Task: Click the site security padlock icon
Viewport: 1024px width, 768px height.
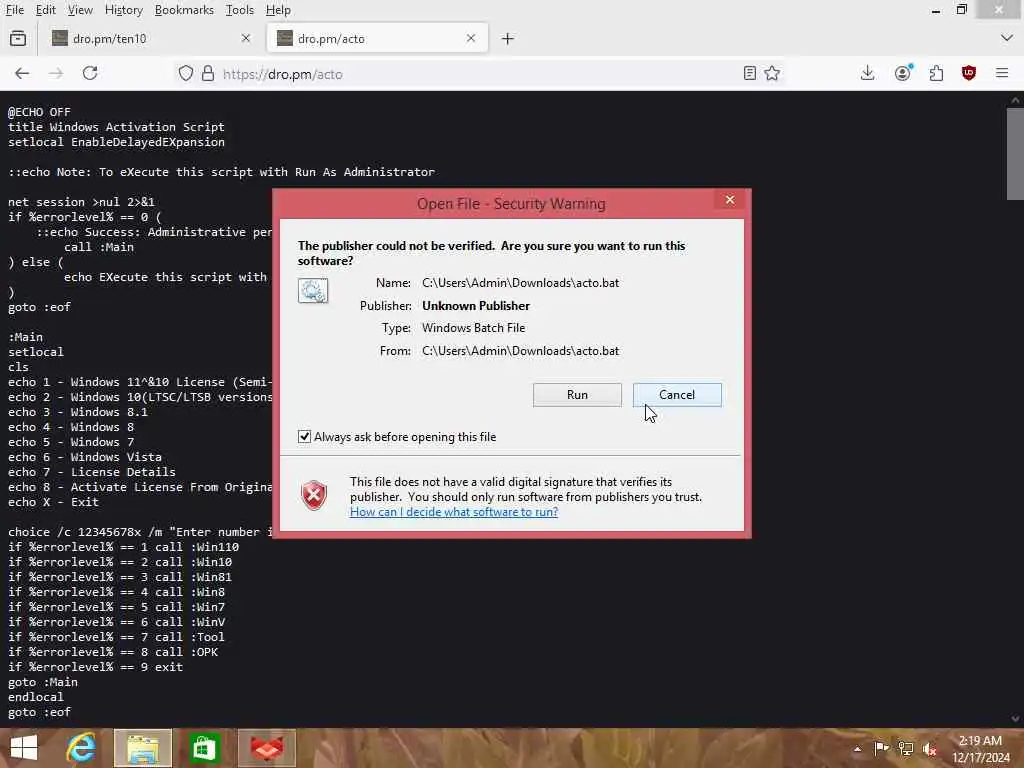Action: (208, 73)
